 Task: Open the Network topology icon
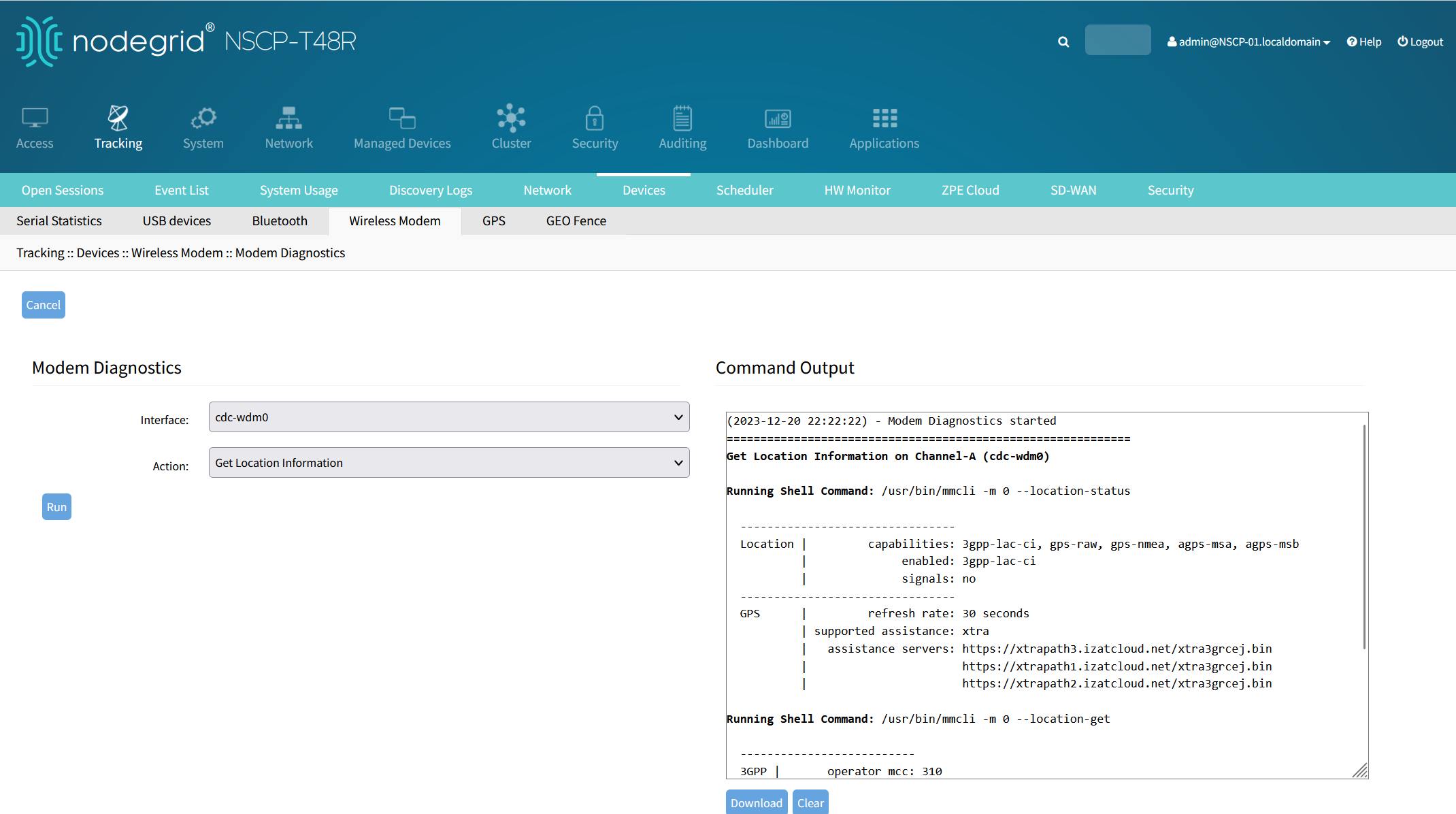[289, 118]
